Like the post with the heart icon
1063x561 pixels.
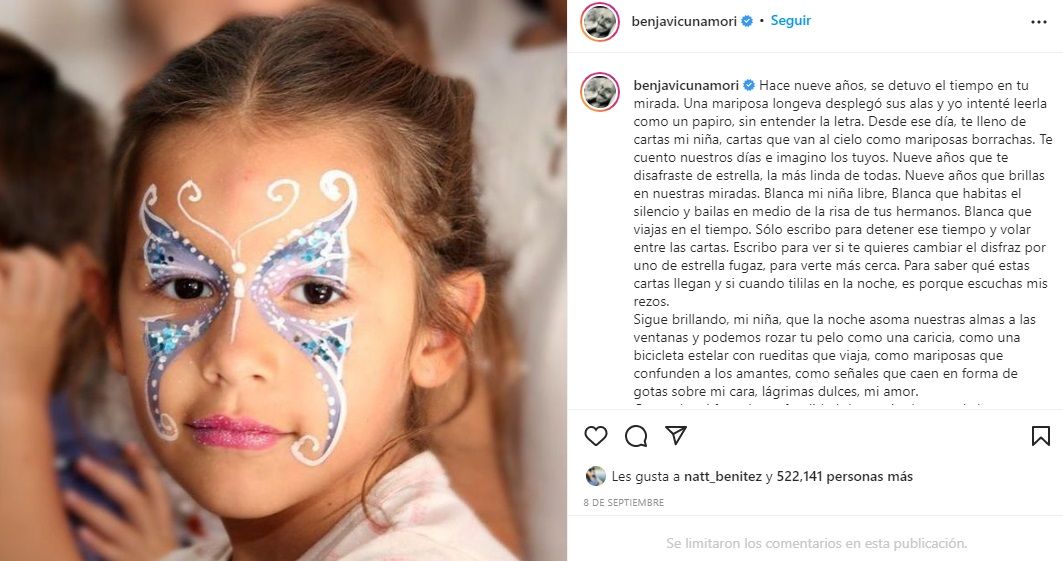596,436
